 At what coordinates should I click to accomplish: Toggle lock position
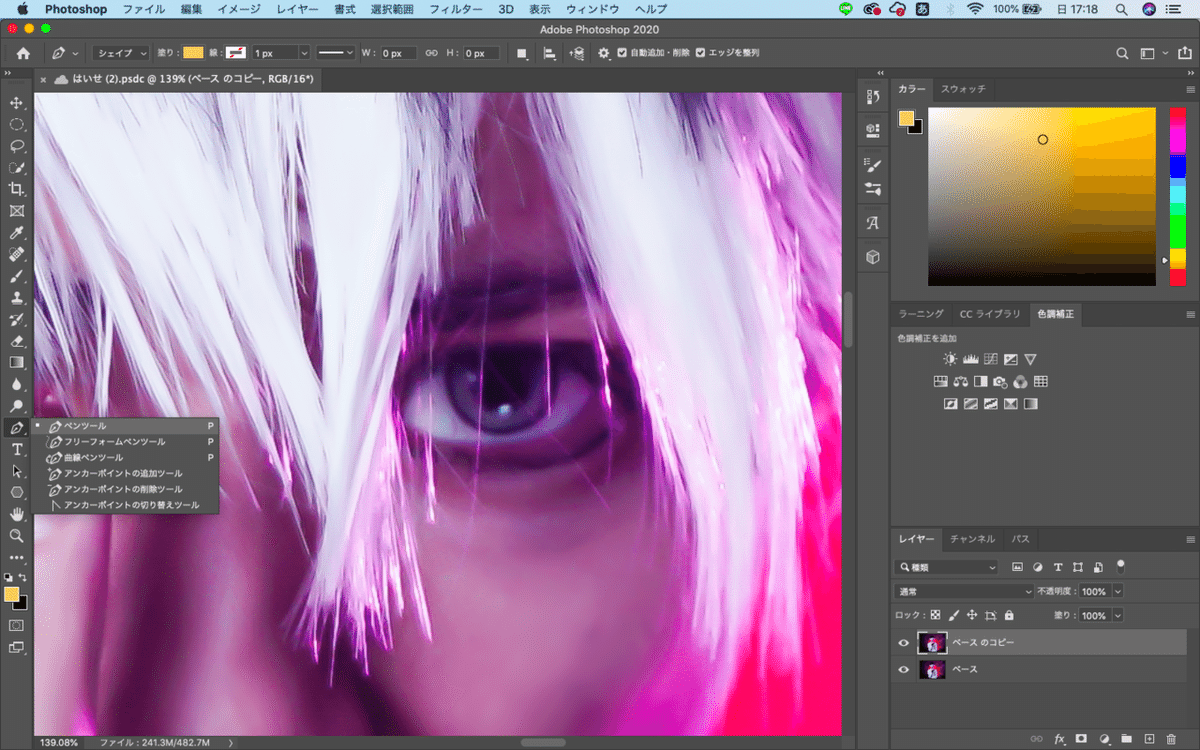click(972, 616)
